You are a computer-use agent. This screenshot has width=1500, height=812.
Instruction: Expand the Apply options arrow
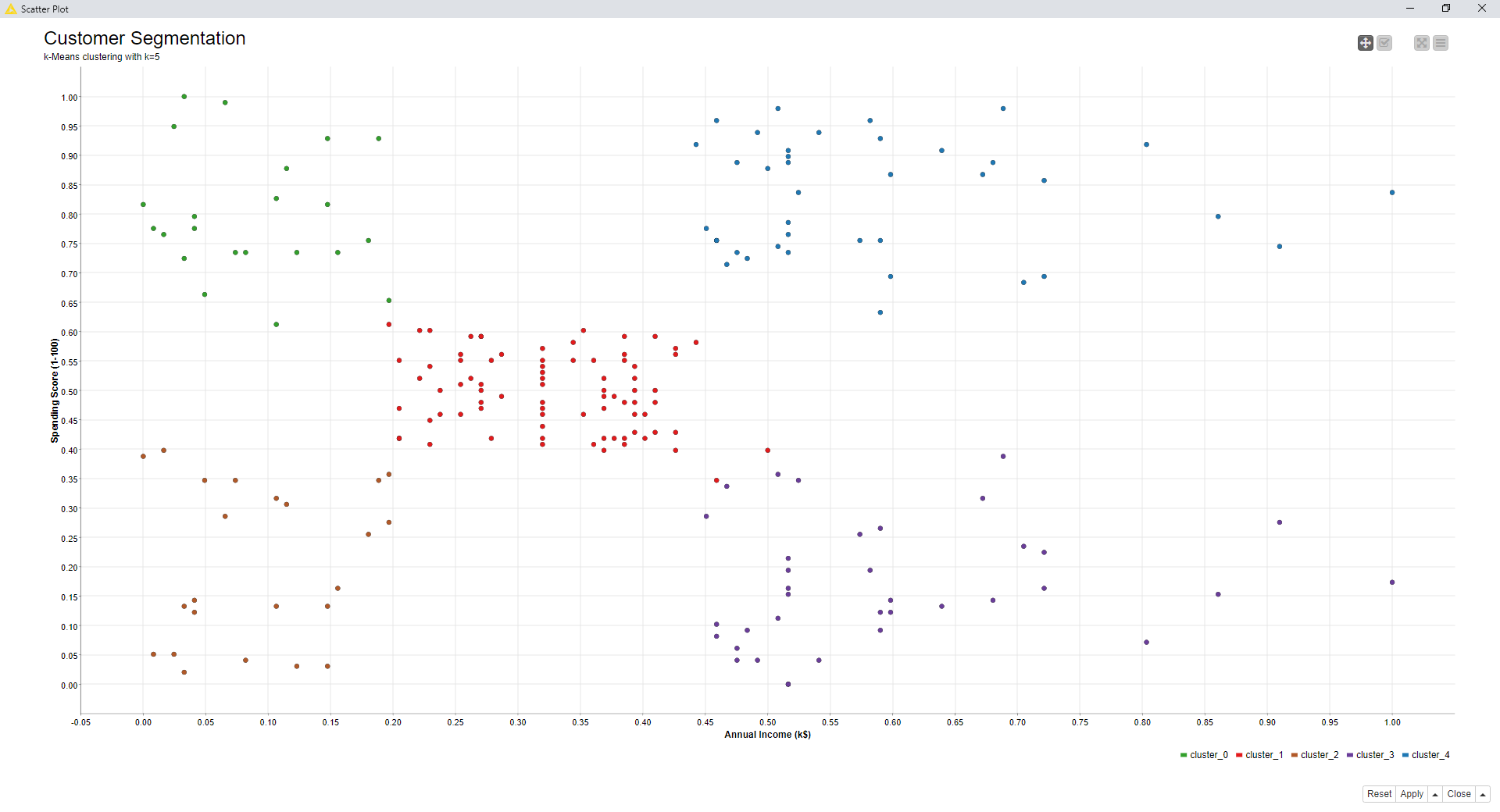coord(1435,794)
